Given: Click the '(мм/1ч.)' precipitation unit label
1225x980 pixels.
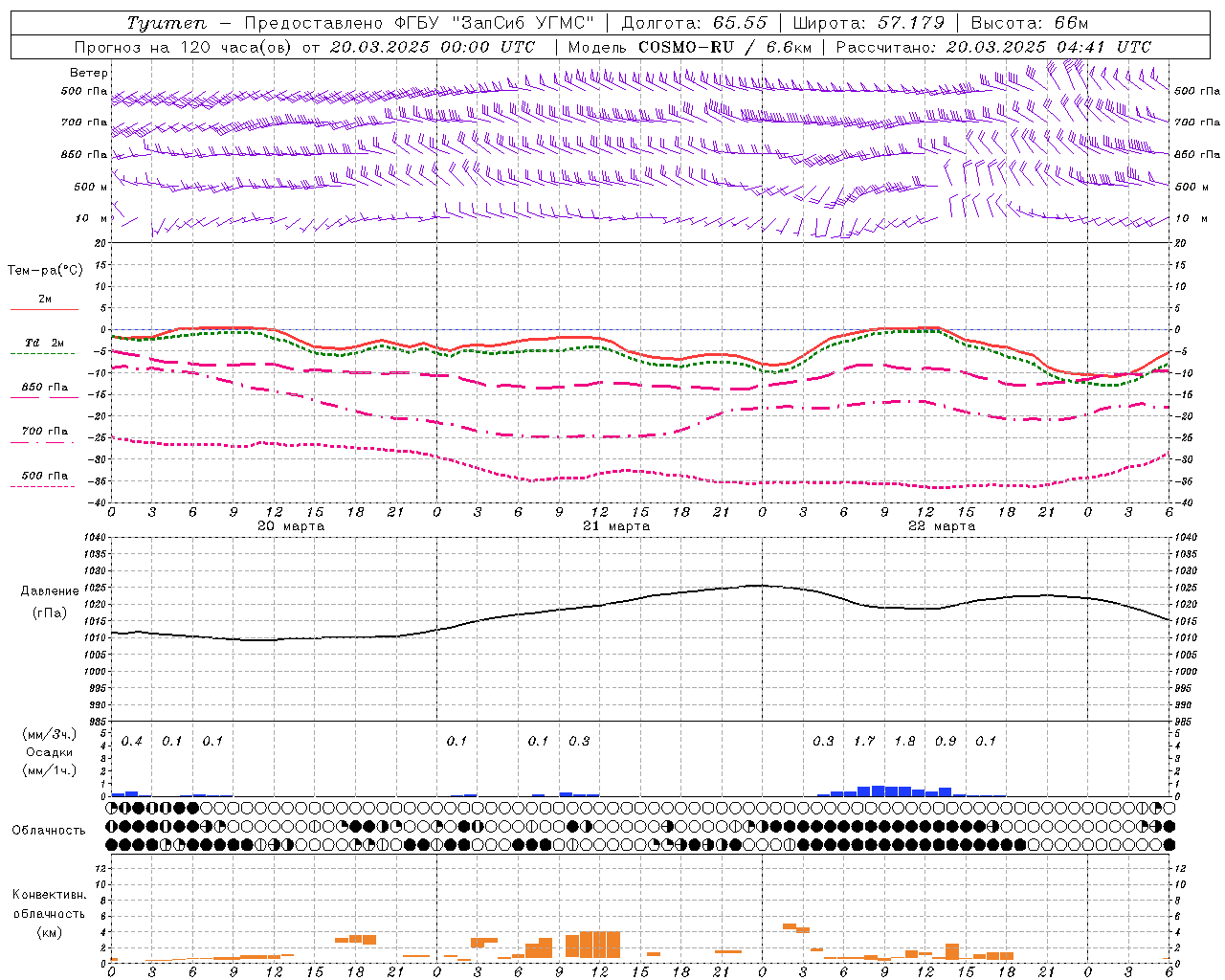Looking at the screenshot, I should tap(50, 770).
